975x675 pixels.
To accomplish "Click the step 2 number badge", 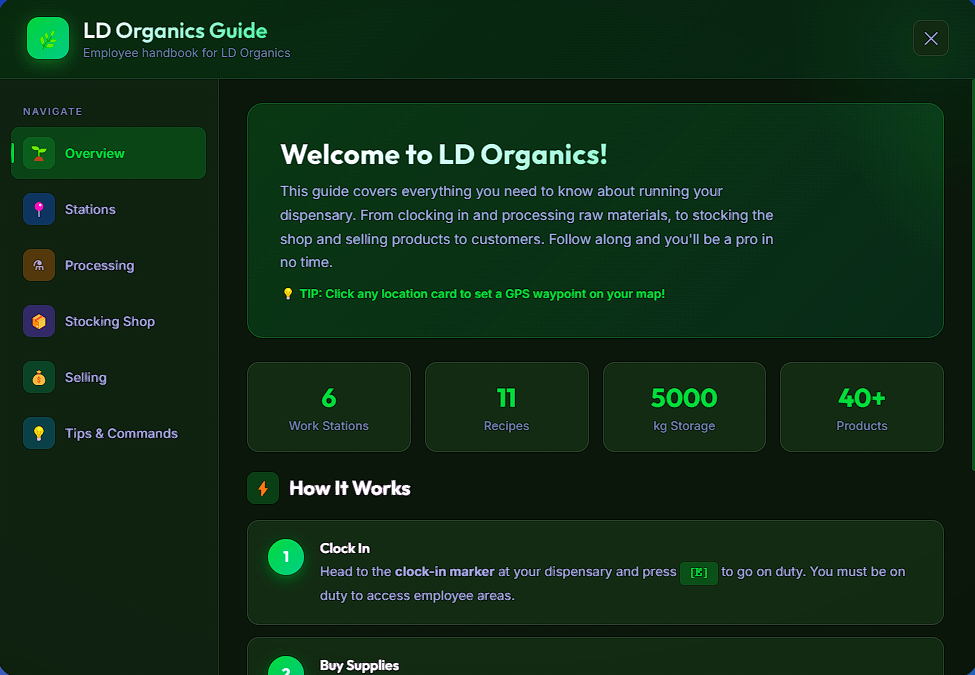I will (286, 665).
